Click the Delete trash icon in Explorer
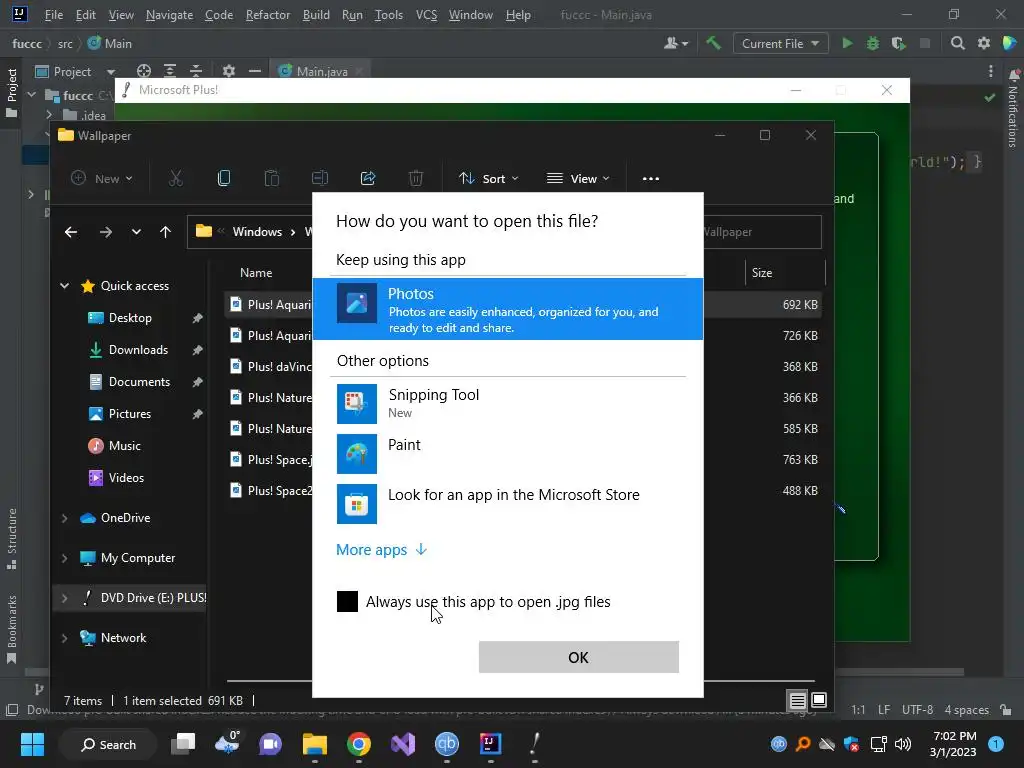Screen dimensions: 1024x768 416,178
